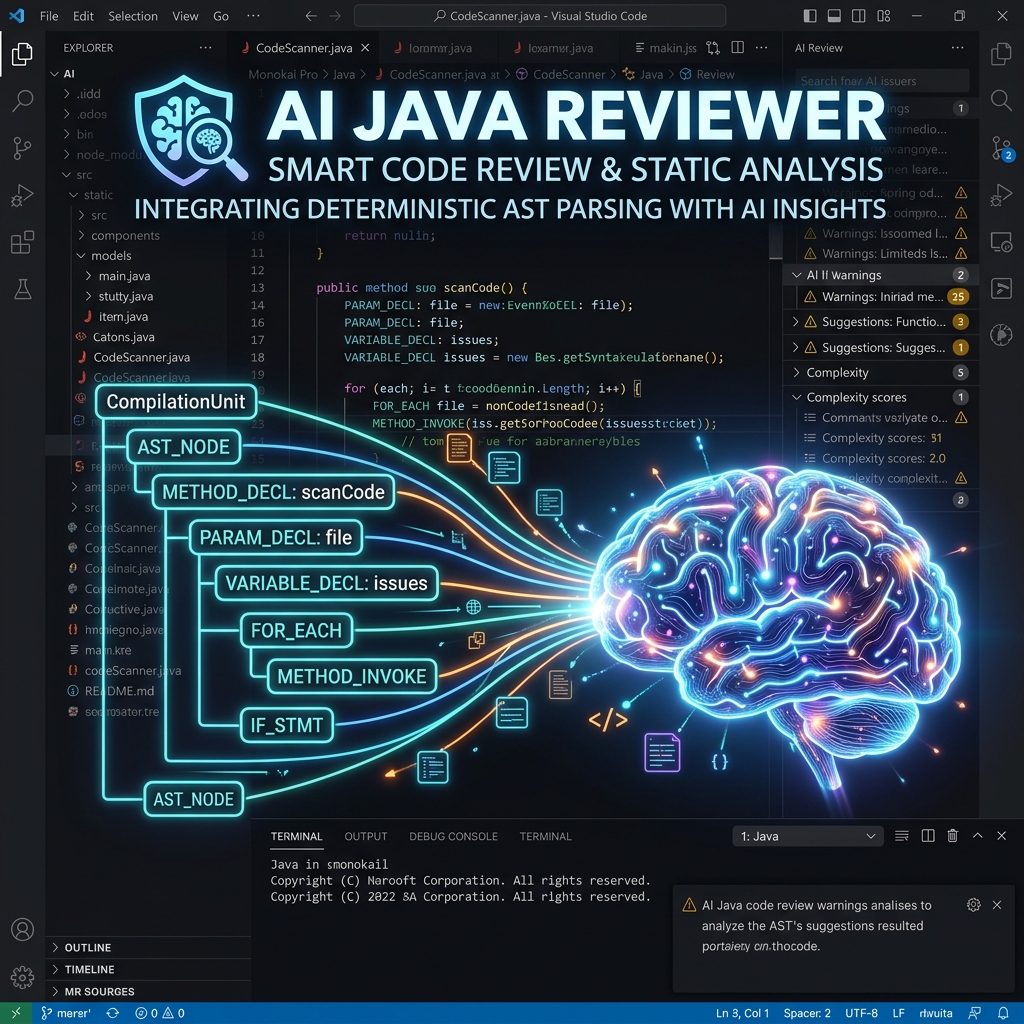This screenshot has height=1024, width=1024.
Task: Go back with the left arrow
Action: (312, 16)
